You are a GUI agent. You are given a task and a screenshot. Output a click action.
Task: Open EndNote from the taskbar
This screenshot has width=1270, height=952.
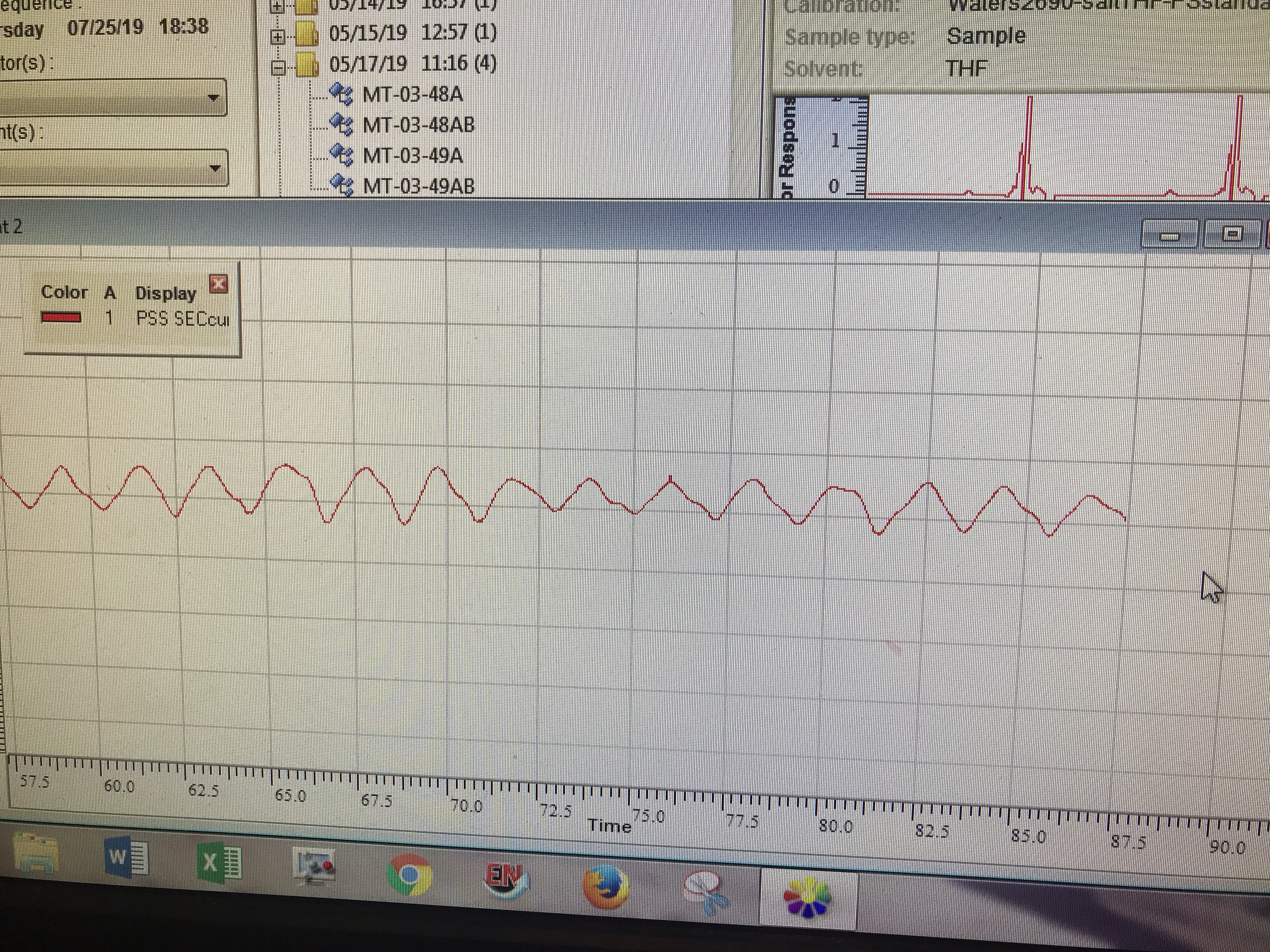pos(506,881)
